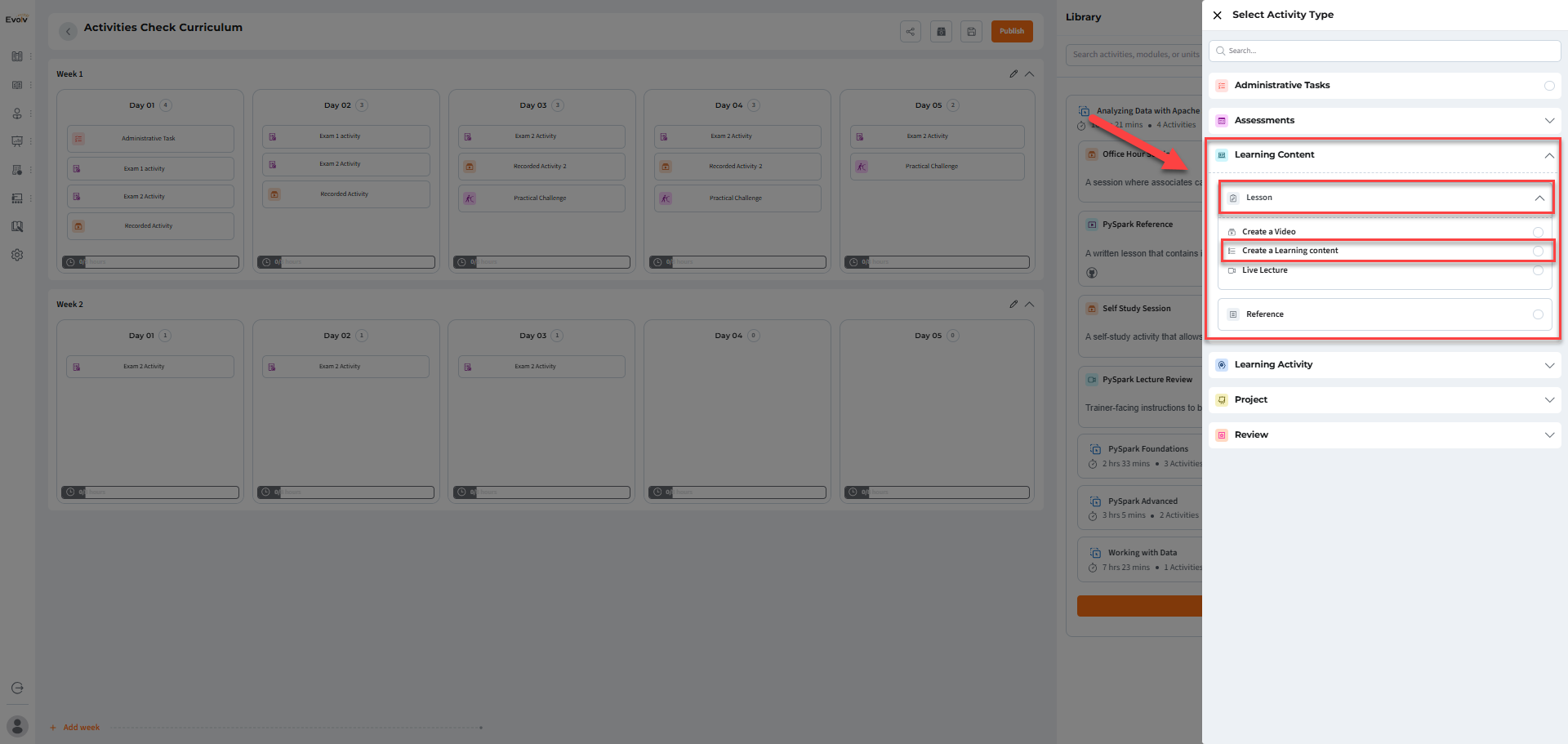Select the Administrative Tasks radio button

(x=1549, y=86)
